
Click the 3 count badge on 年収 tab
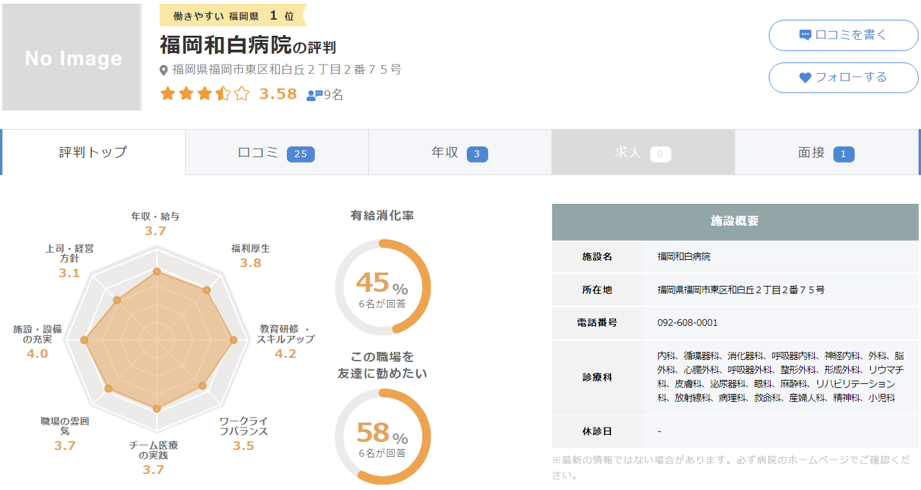(x=477, y=154)
